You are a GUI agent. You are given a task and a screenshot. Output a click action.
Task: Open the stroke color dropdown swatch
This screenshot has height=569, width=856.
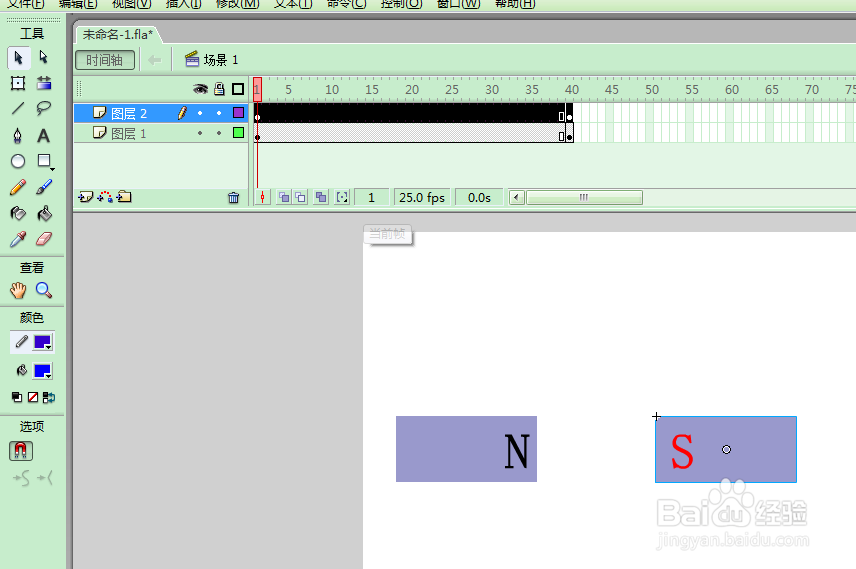click(x=43, y=342)
